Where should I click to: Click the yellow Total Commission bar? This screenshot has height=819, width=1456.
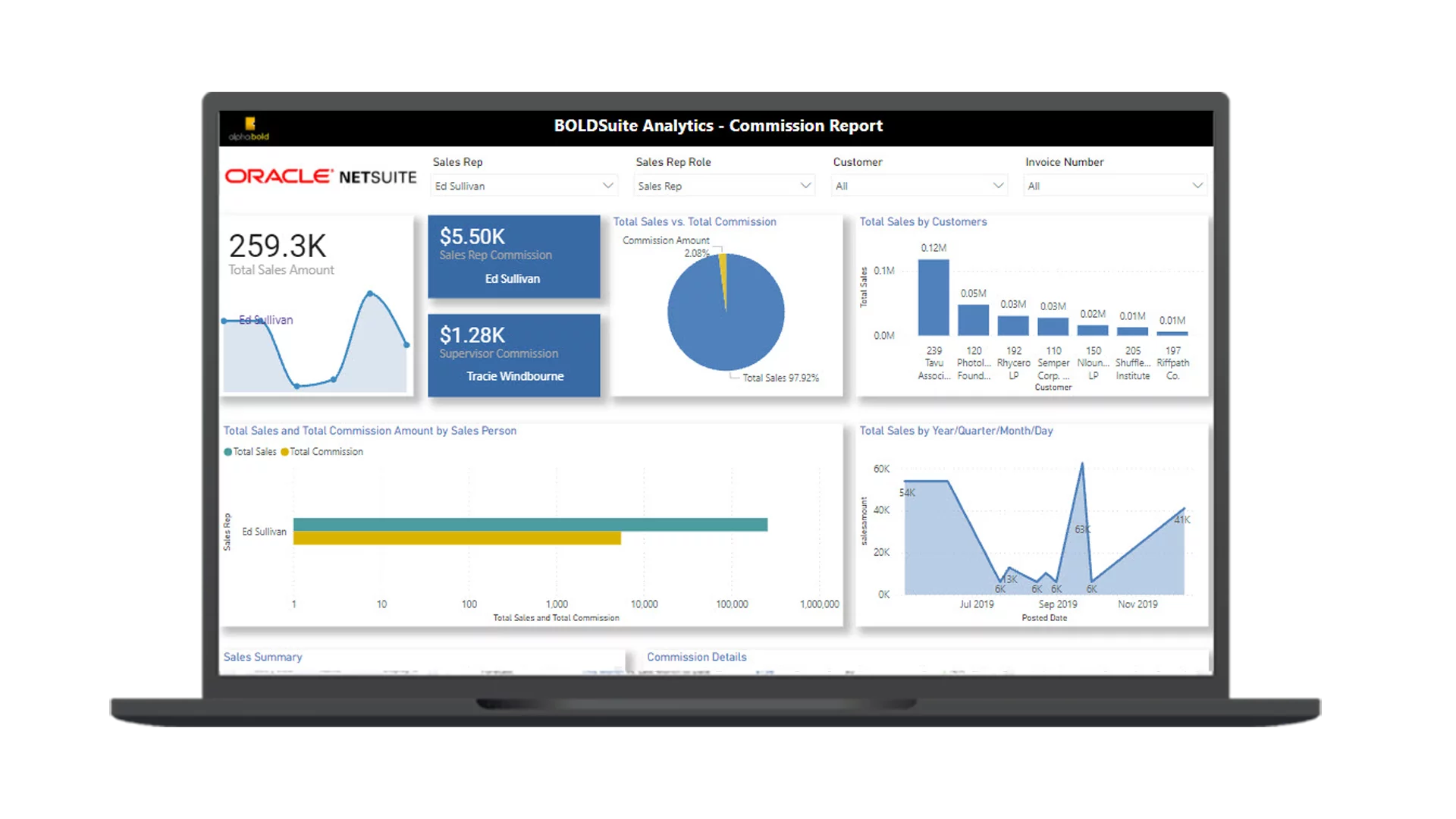(457, 538)
